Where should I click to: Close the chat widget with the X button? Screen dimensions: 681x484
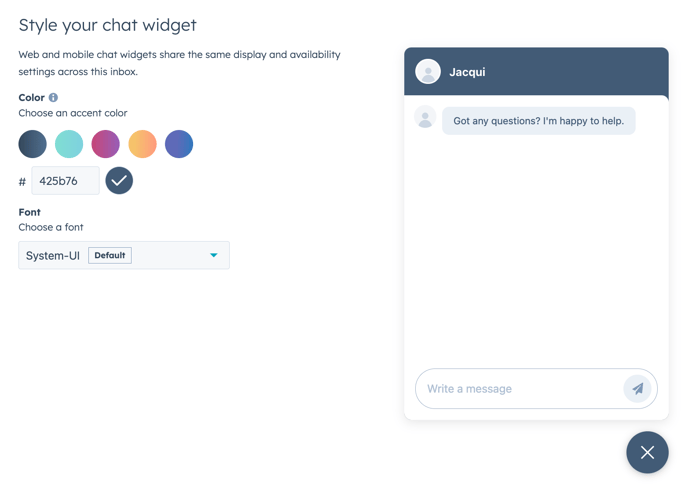click(647, 452)
